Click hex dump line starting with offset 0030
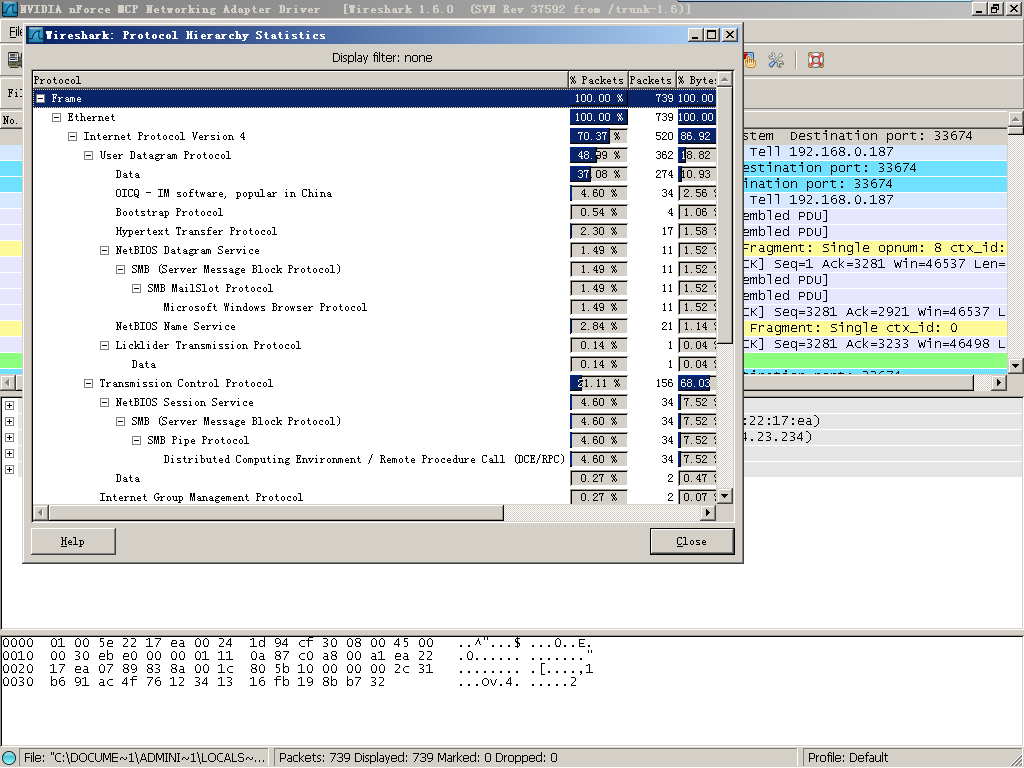This screenshot has height=768, width=1024. [289, 682]
